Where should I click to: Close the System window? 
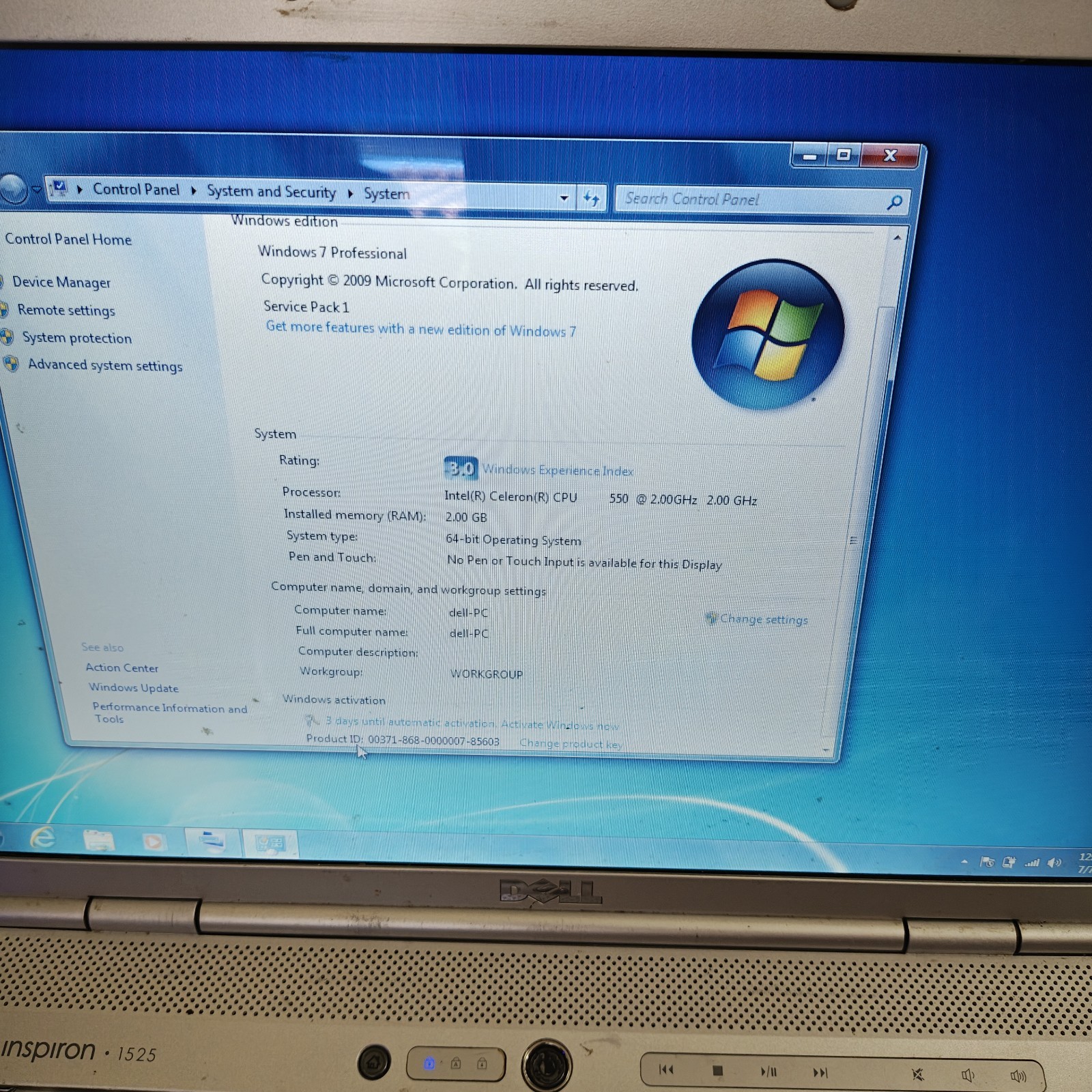tap(890, 155)
